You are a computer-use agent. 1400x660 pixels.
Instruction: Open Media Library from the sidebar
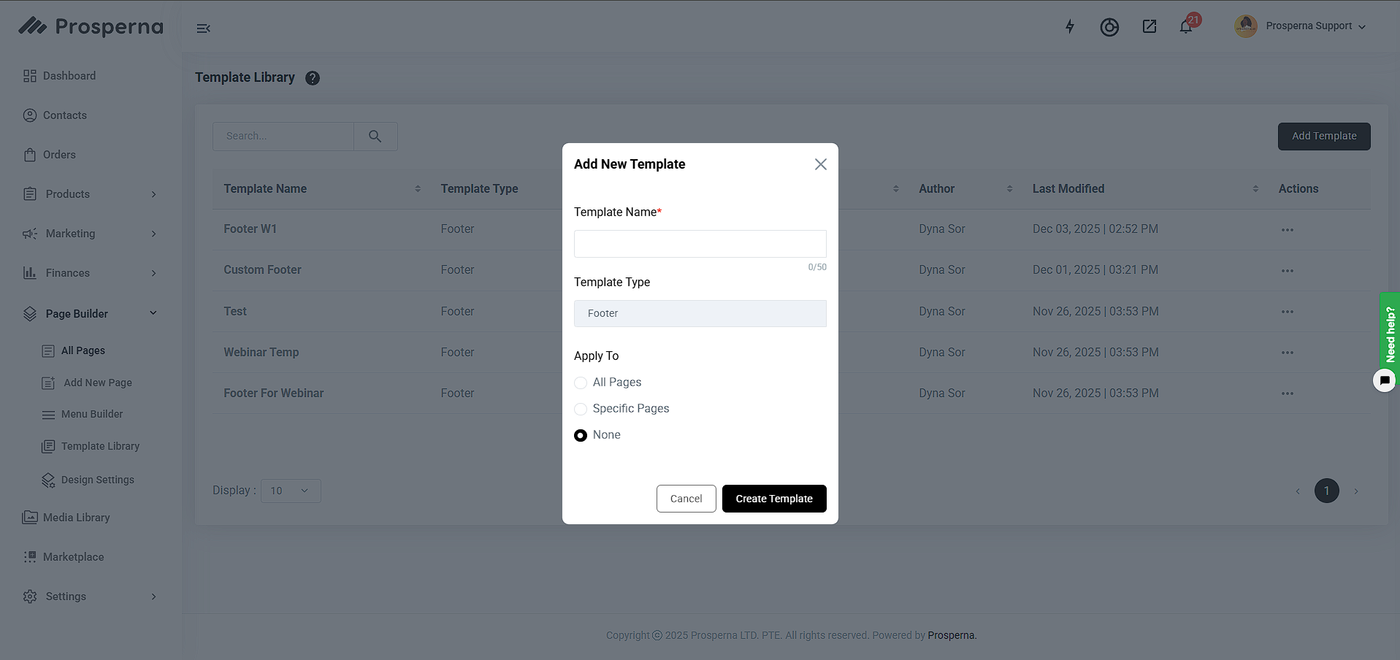76,518
